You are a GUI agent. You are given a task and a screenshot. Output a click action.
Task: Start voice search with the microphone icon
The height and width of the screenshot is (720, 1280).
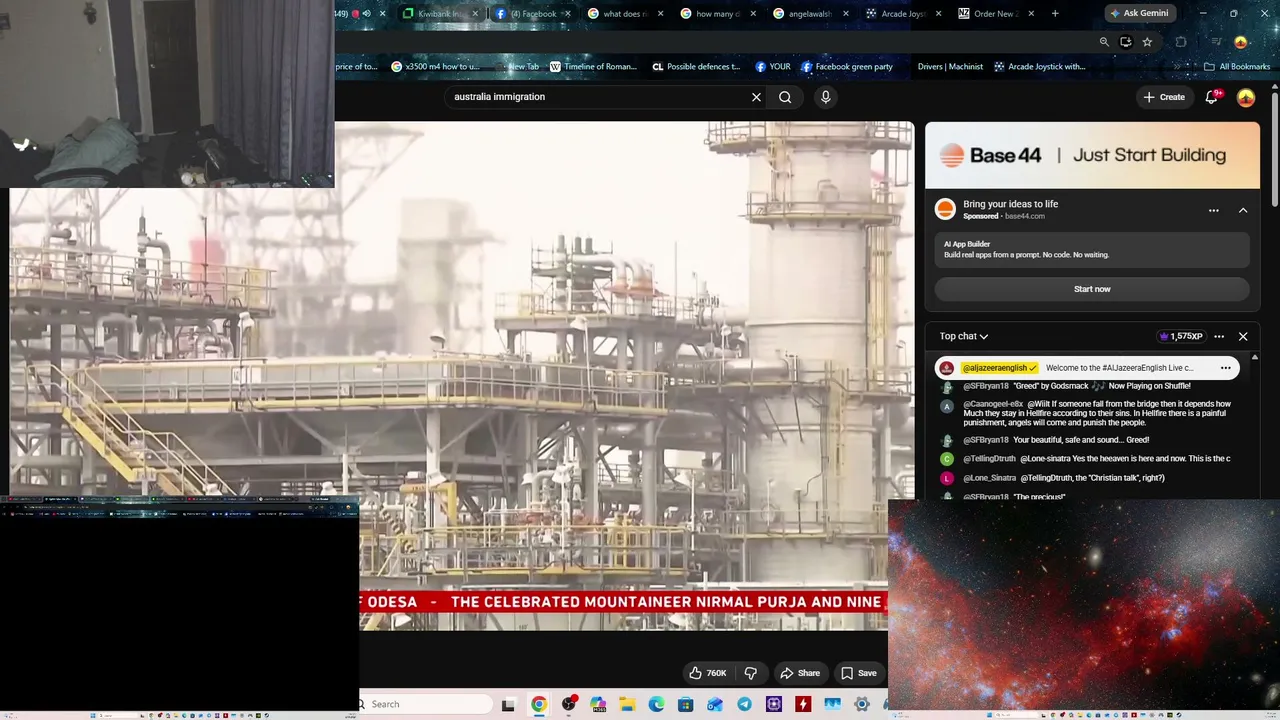(825, 97)
